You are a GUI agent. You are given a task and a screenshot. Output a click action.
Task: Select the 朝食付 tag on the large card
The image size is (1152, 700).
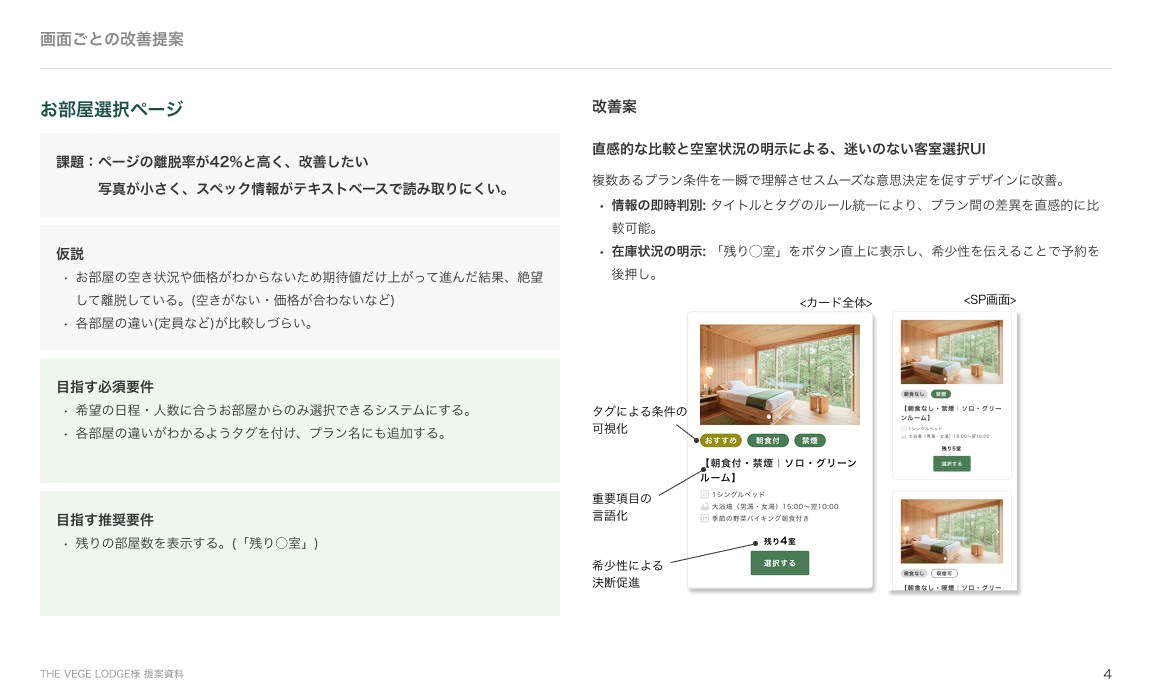(x=768, y=440)
